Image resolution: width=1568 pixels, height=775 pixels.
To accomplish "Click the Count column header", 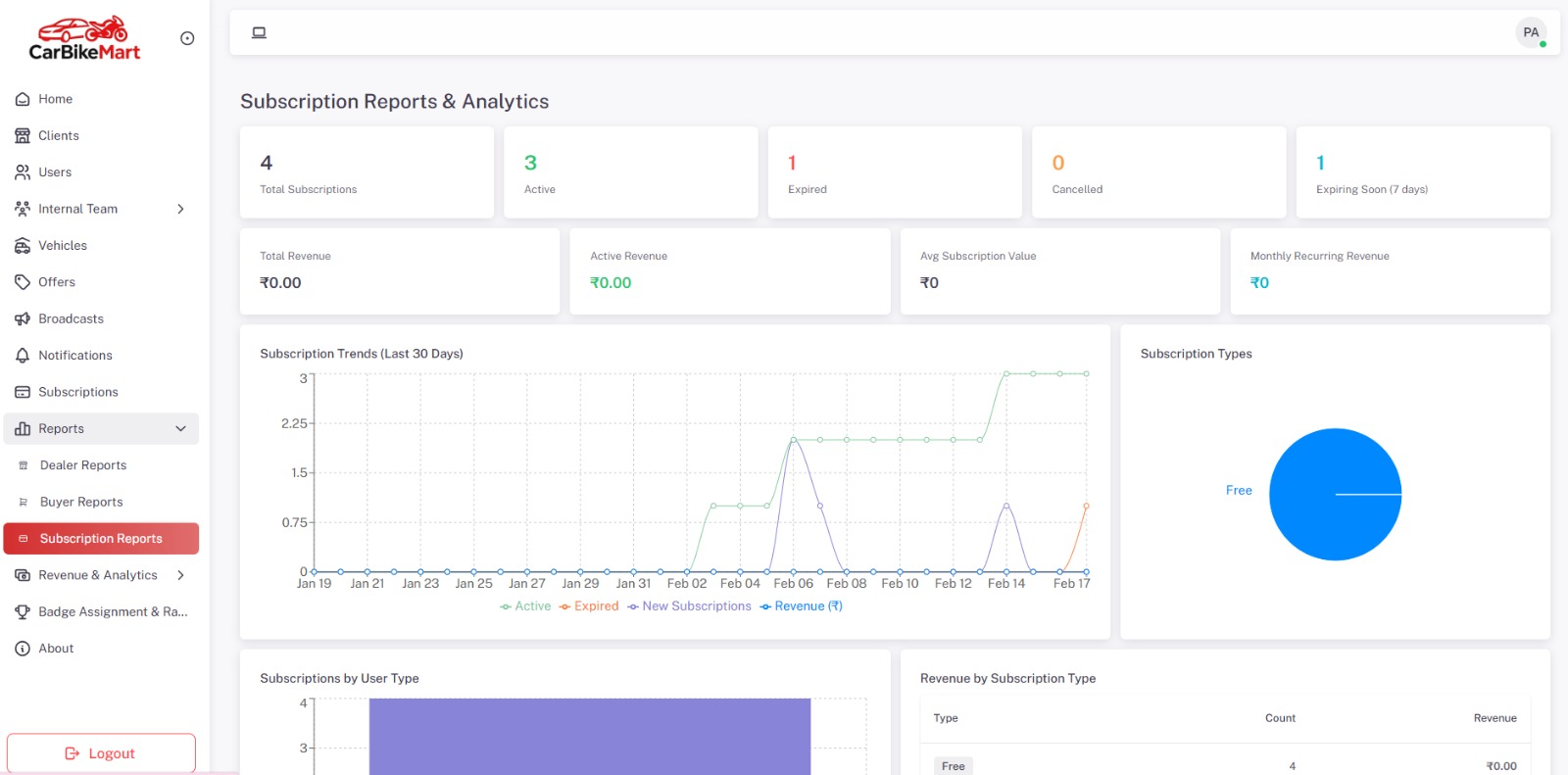I will pyautogui.click(x=1280, y=718).
